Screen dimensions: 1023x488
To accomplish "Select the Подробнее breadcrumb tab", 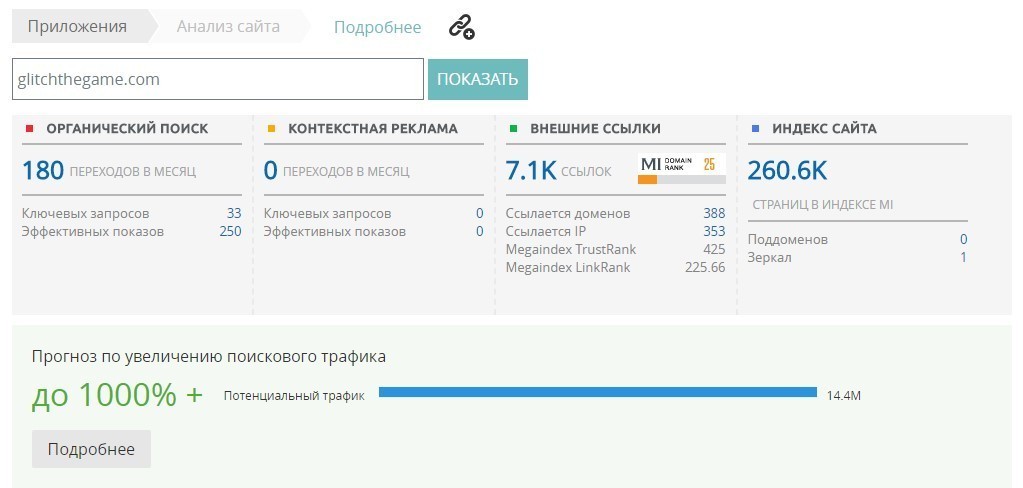I will (378, 27).
